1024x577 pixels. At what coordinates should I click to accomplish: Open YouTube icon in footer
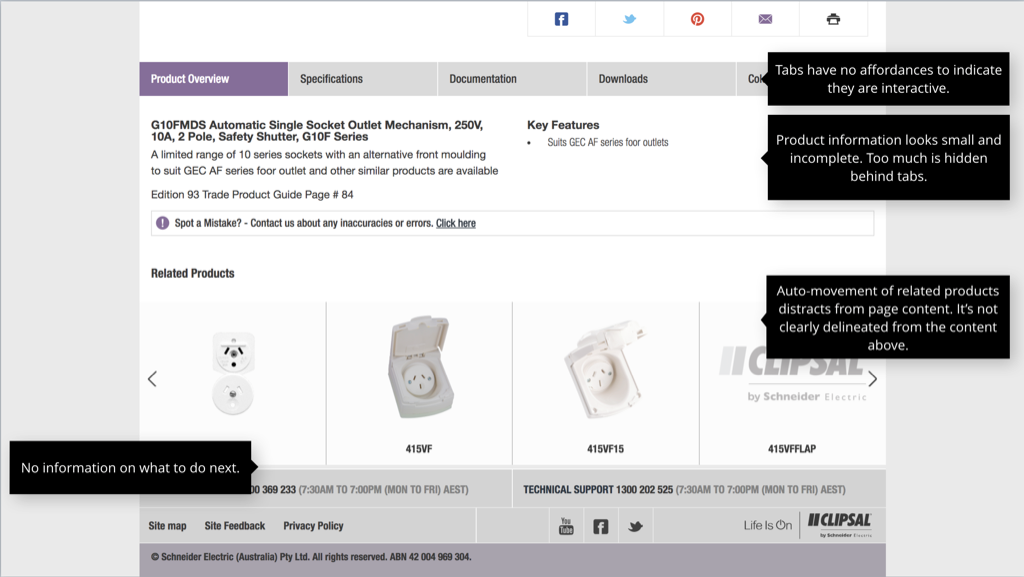[566, 526]
